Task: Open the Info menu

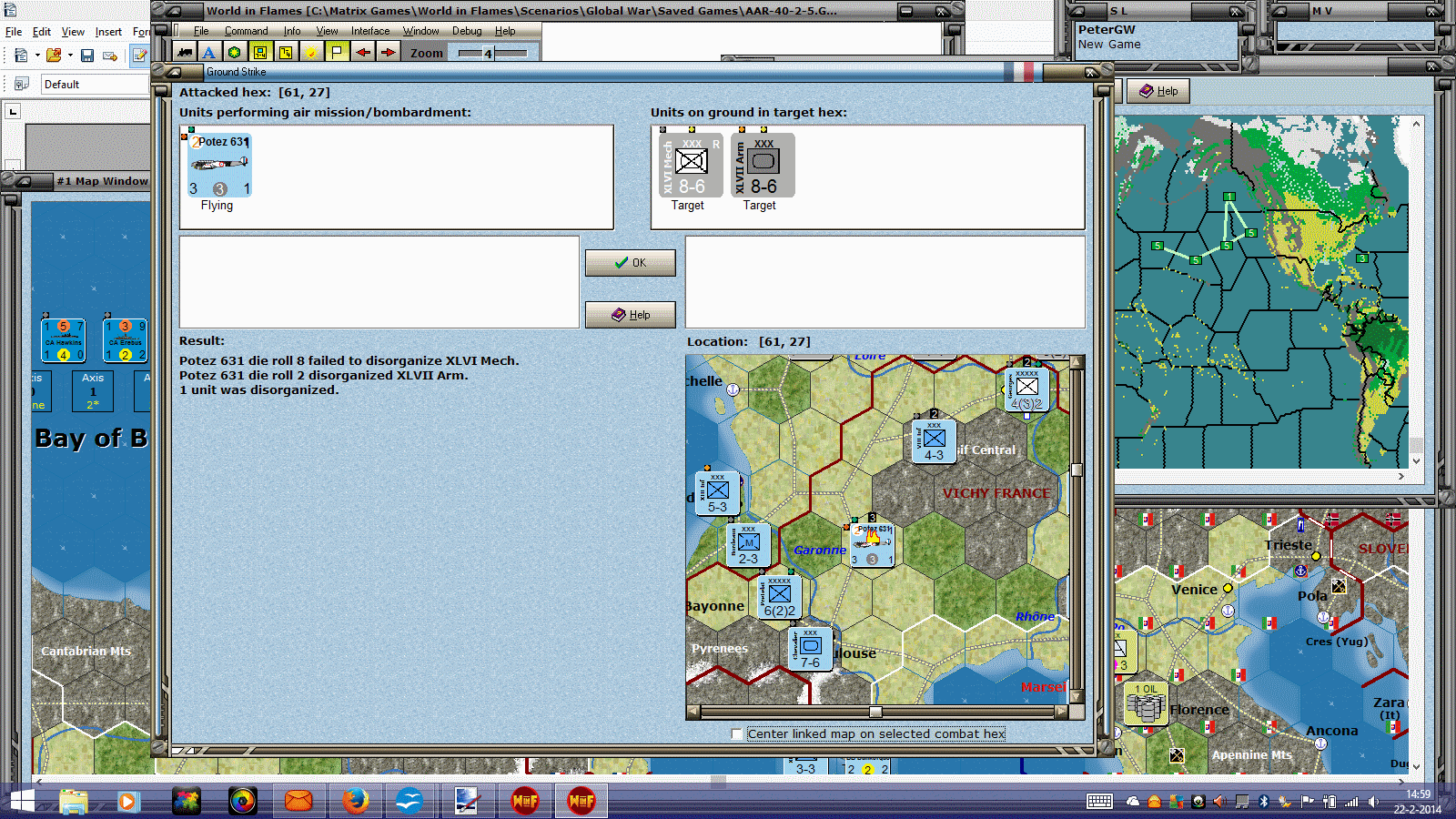Action: (x=292, y=31)
